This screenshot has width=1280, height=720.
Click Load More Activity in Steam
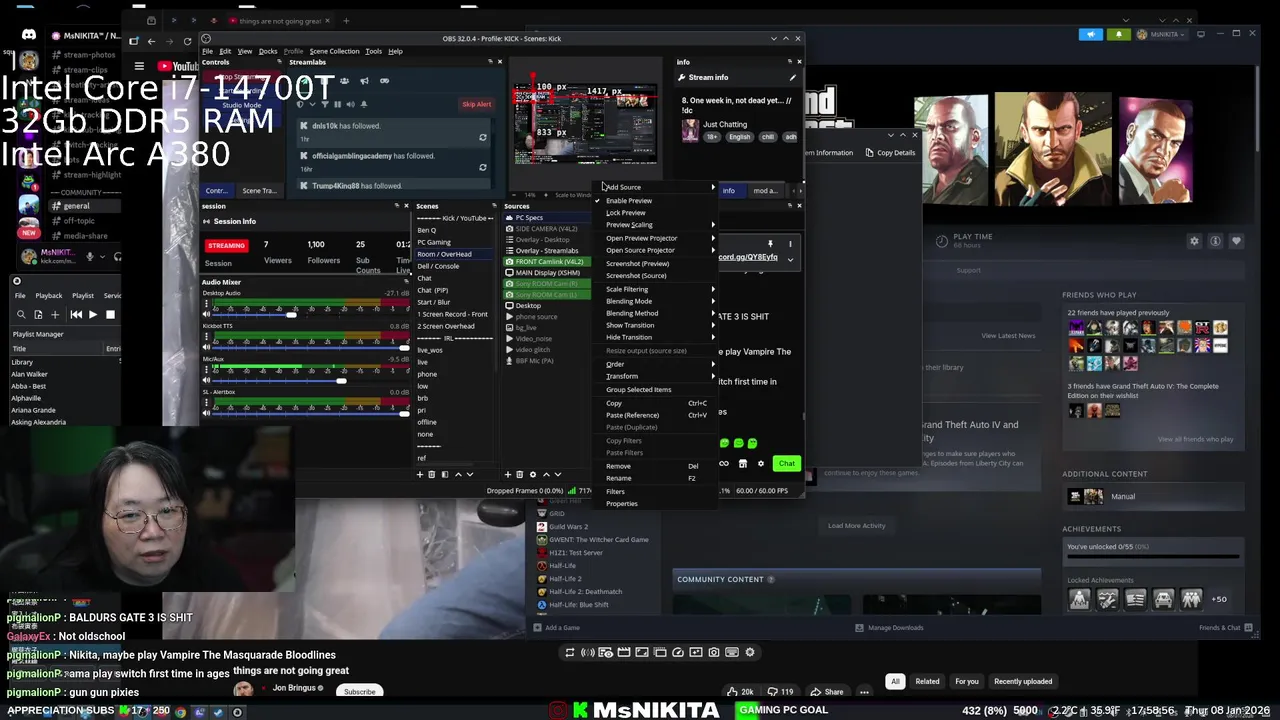(856, 525)
